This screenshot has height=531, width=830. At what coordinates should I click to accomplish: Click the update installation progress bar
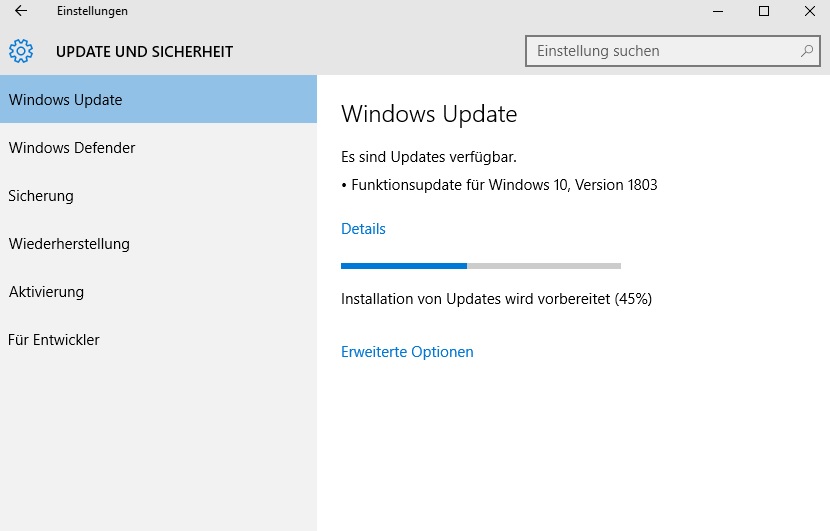(x=481, y=266)
